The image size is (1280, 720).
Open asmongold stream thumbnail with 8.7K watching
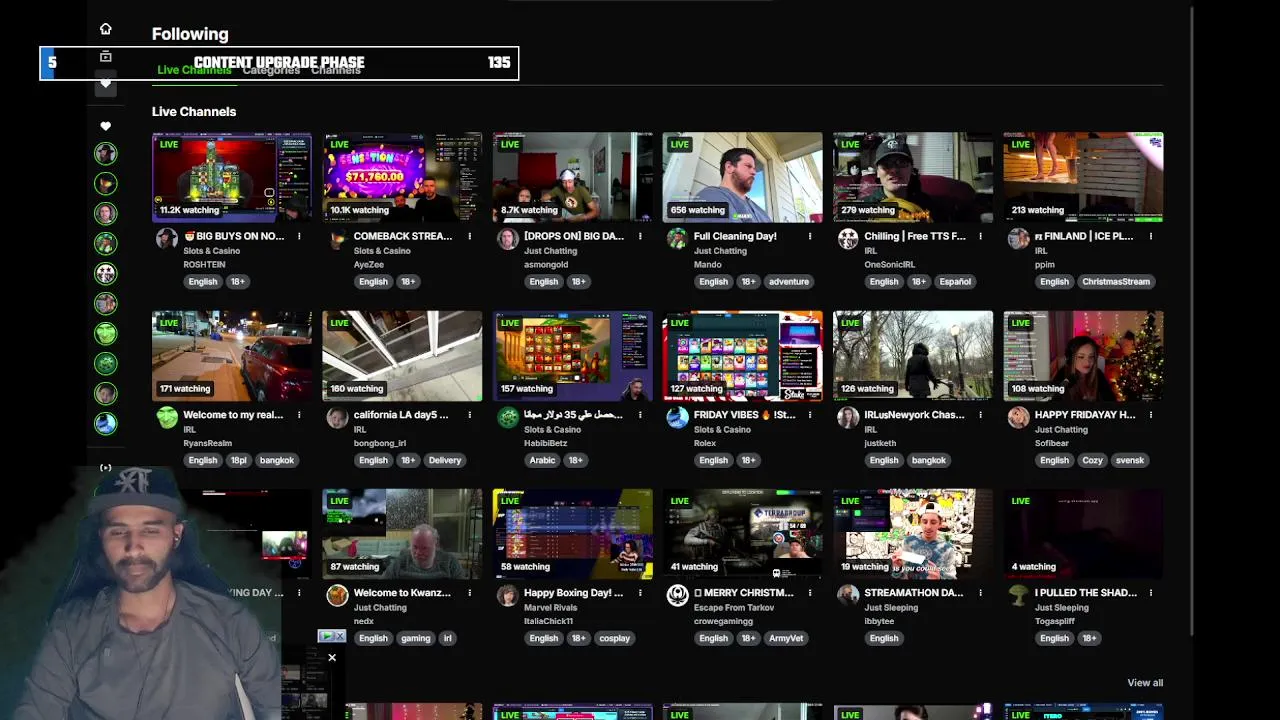coord(572,177)
